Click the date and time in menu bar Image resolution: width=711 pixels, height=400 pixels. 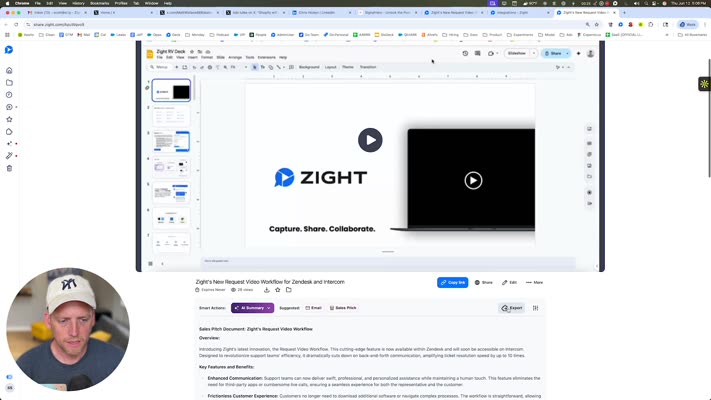(689, 3)
